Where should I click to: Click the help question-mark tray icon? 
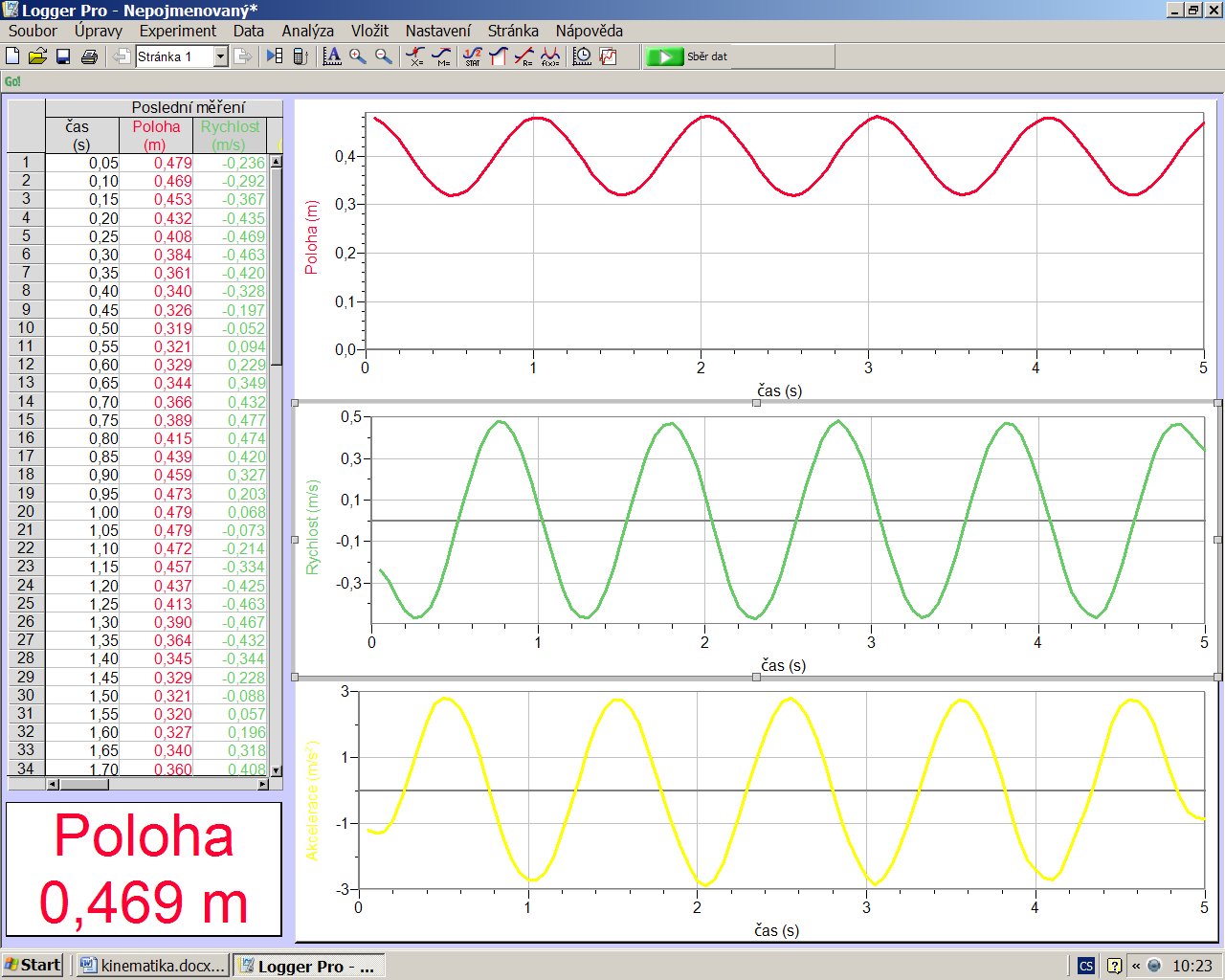[1114, 966]
